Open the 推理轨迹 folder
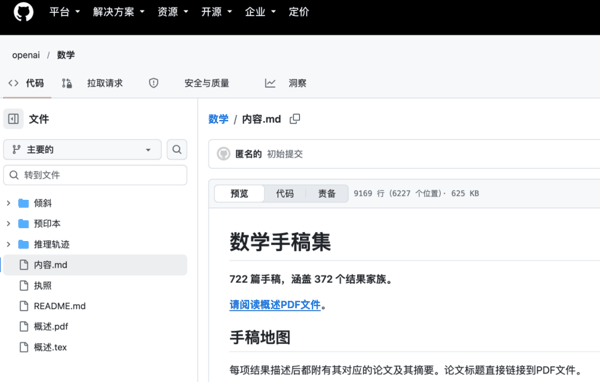 52,244
